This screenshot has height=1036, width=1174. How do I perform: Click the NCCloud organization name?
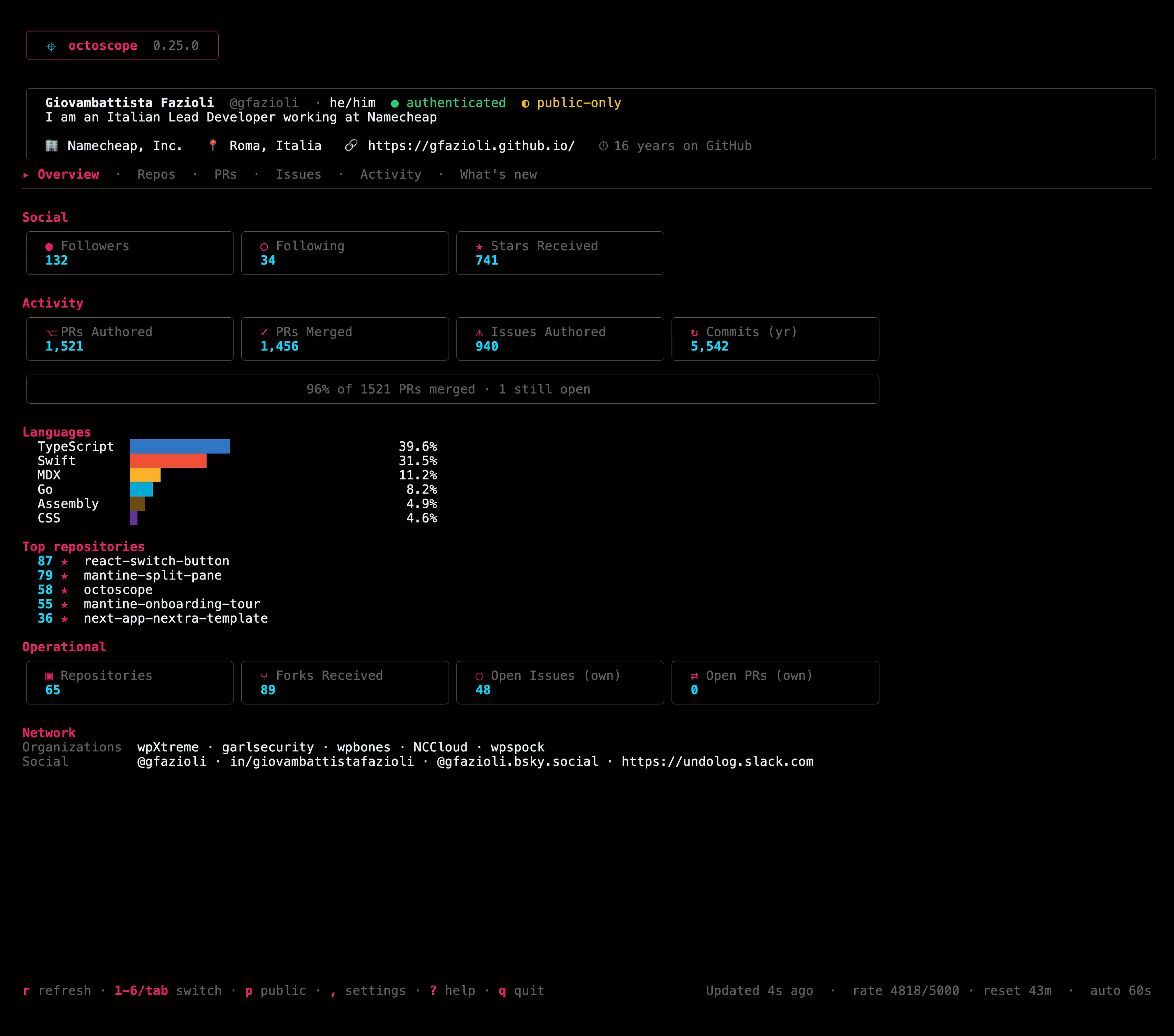pyautogui.click(x=441, y=747)
